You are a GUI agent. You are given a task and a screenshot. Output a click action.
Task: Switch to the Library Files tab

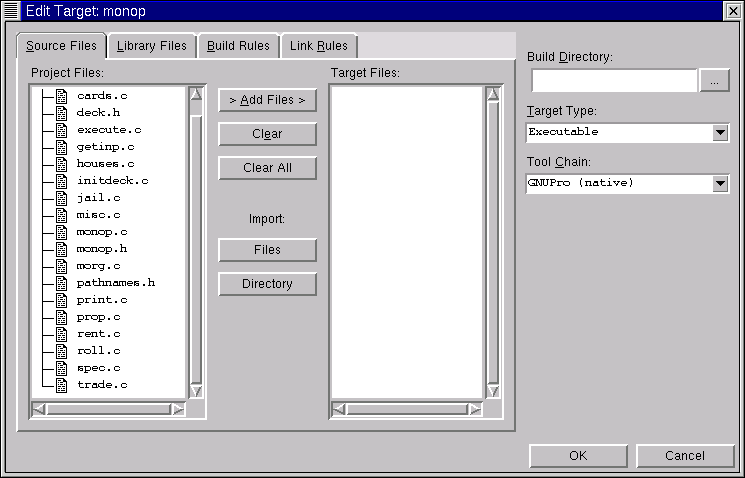(152, 46)
